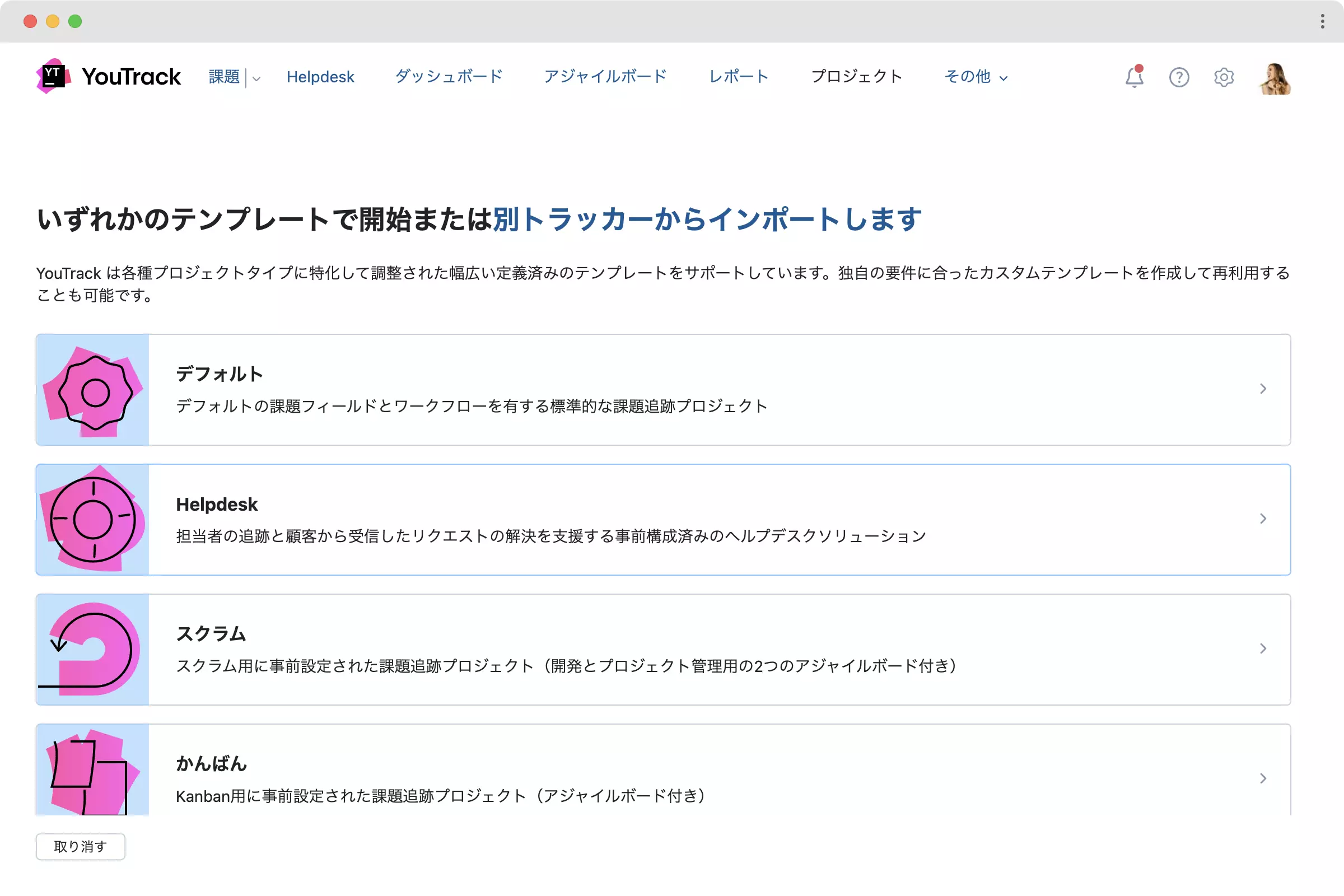Open the ダッシュボード menu item
The width and height of the screenshot is (1344, 896).
pos(449,77)
